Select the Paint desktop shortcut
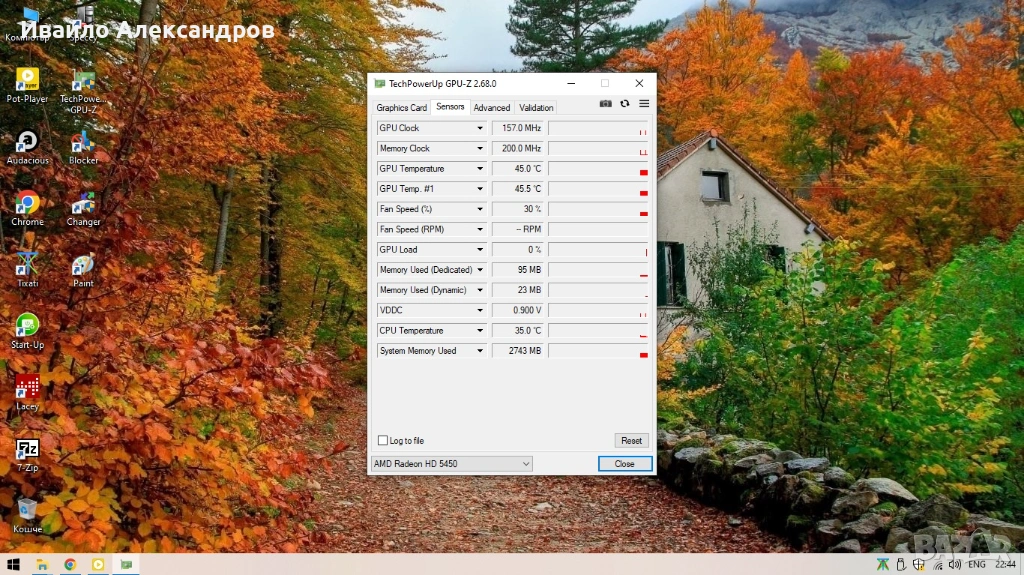 83,265
